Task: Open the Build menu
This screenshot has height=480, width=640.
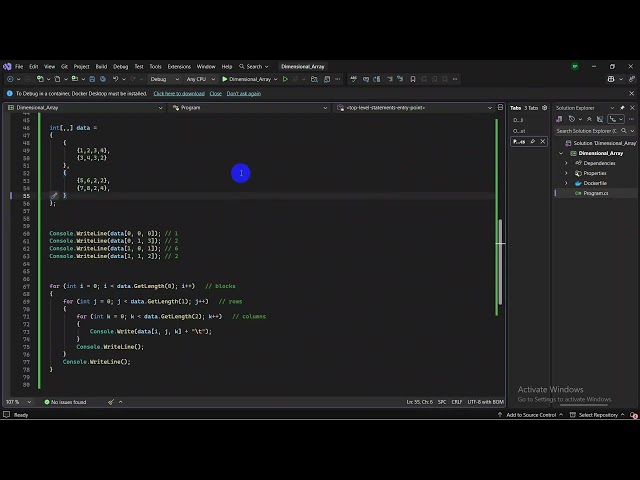Action: tap(101, 67)
